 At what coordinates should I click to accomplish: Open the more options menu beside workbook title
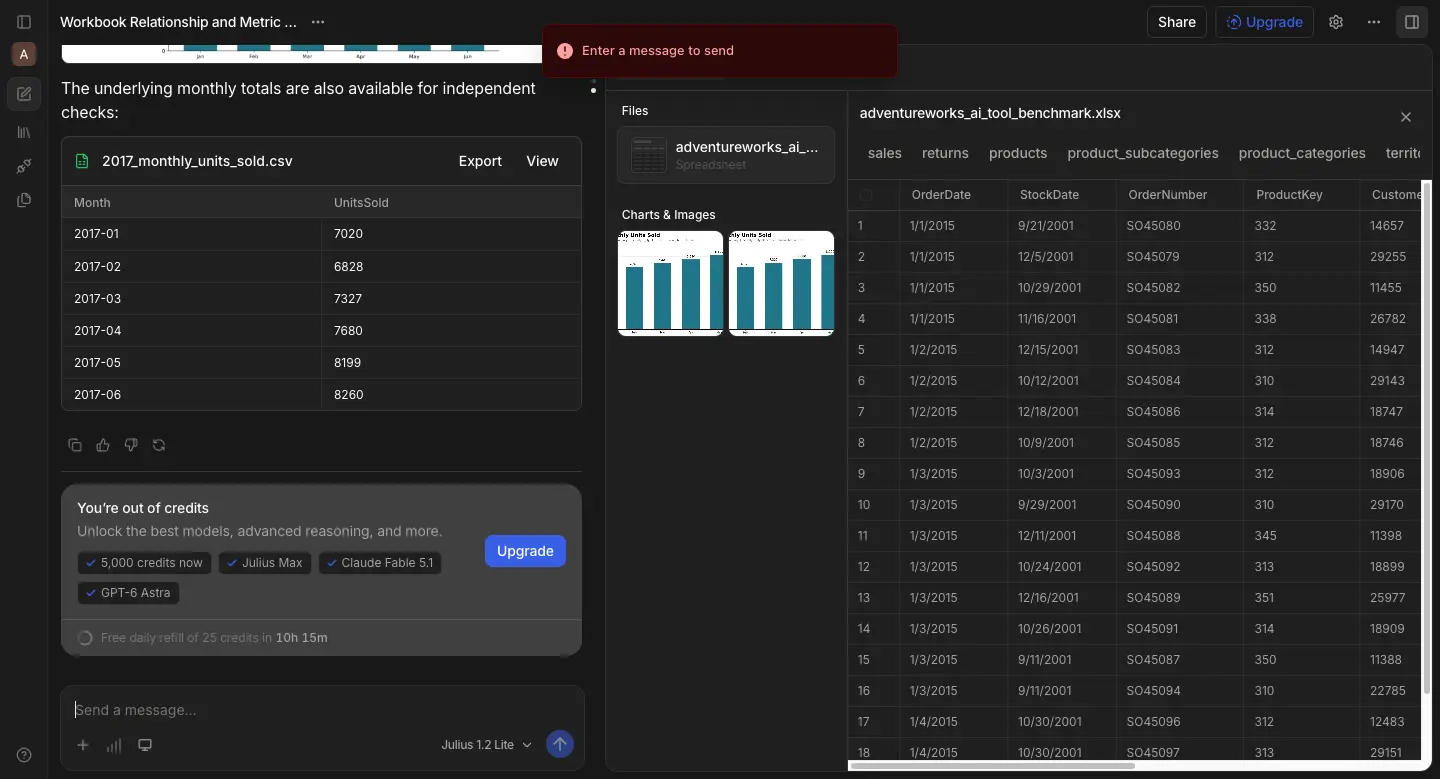[318, 22]
